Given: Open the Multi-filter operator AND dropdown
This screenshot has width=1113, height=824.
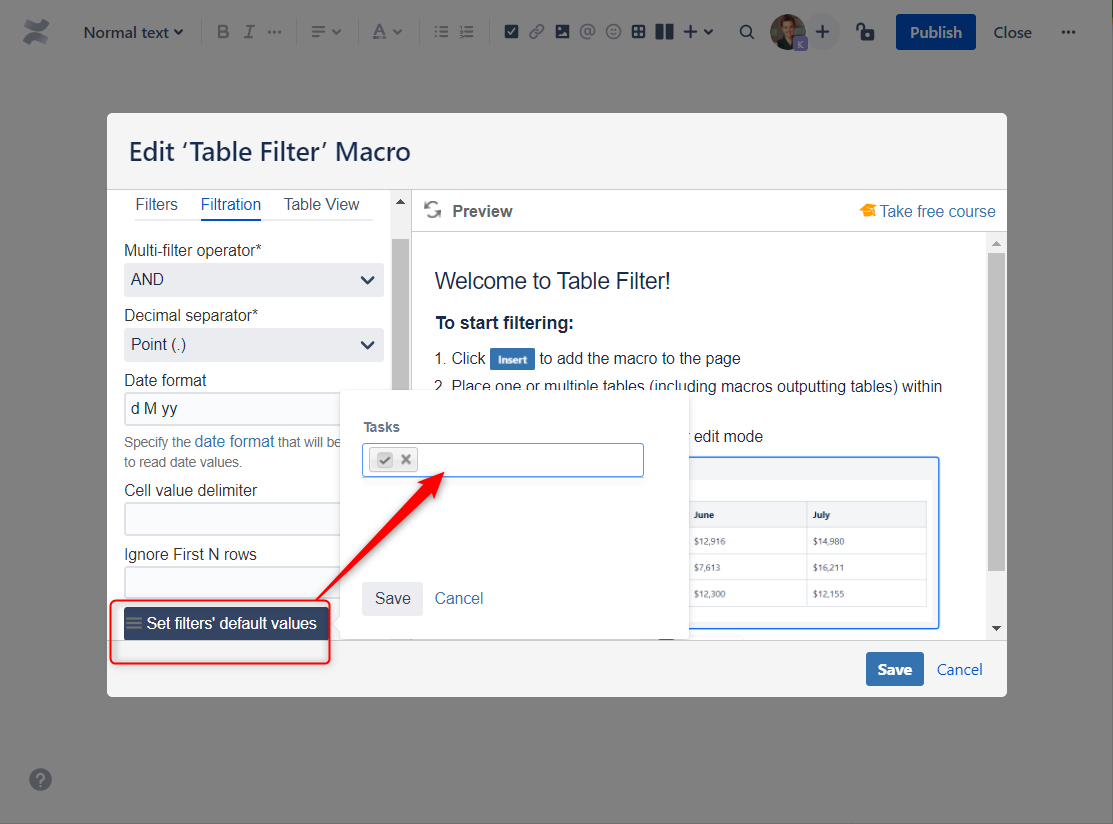Looking at the screenshot, I should click(x=253, y=279).
